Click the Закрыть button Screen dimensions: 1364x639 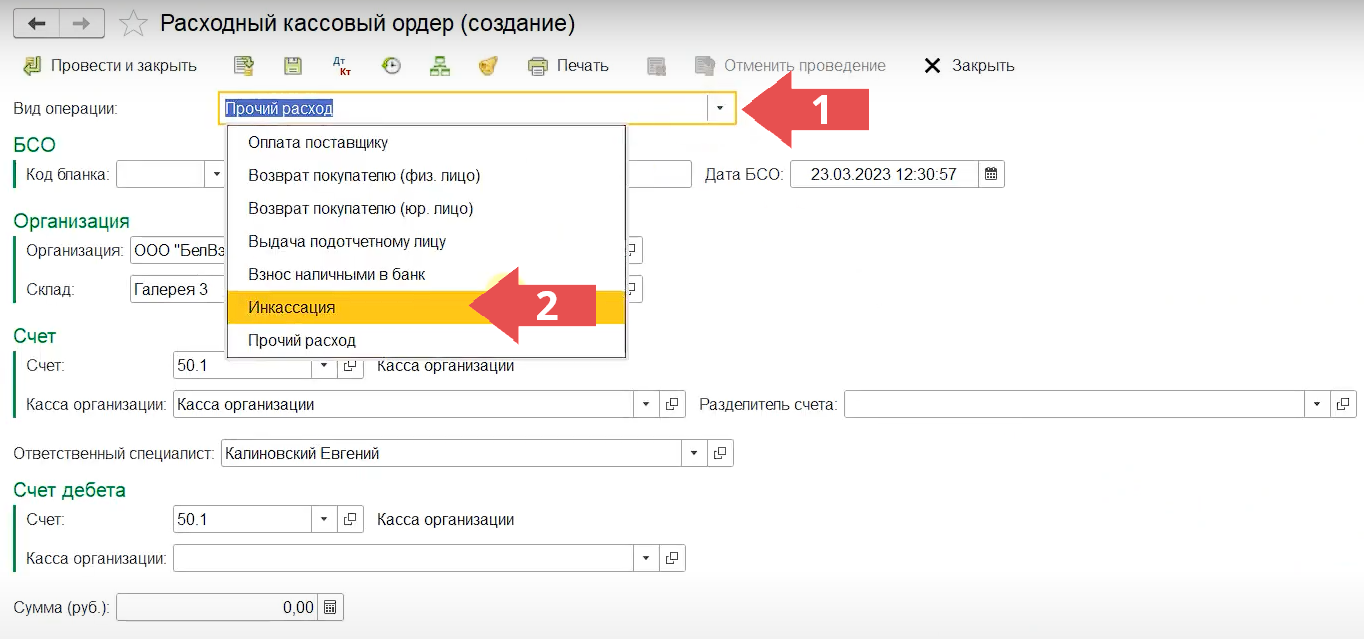coord(969,66)
